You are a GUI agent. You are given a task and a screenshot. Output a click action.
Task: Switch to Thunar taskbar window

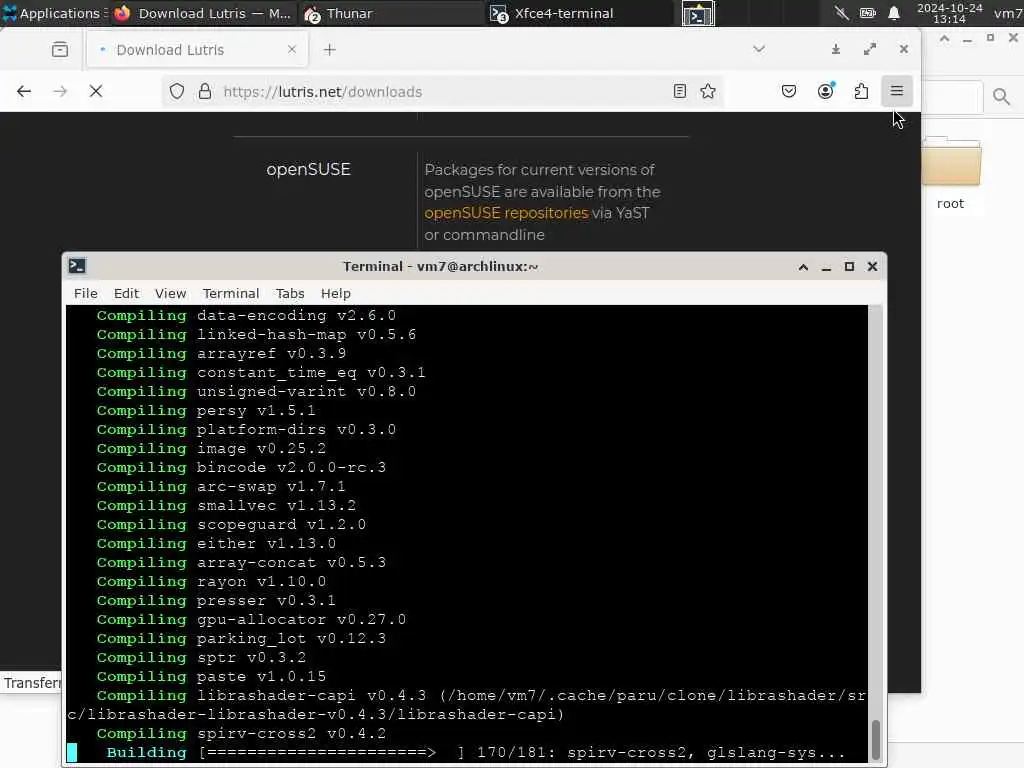click(391, 13)
